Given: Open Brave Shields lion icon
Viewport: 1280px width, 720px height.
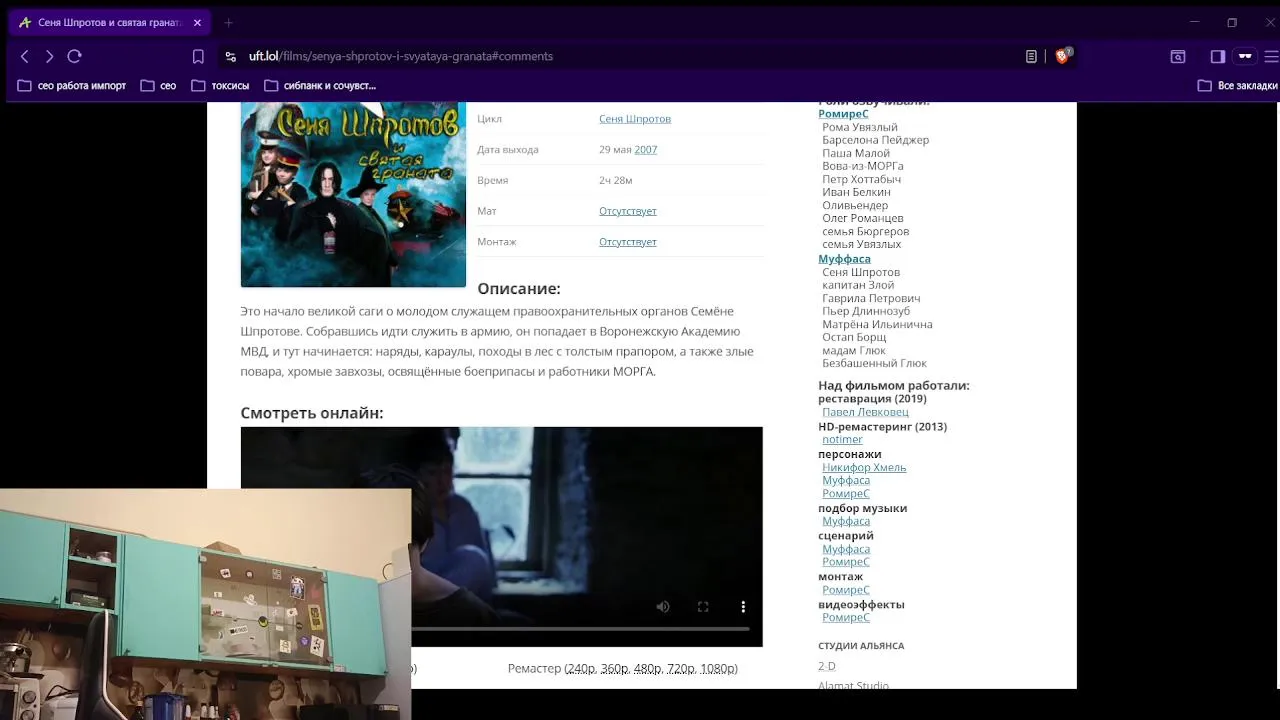Looking at the screenshot, I should [1063, 56].
